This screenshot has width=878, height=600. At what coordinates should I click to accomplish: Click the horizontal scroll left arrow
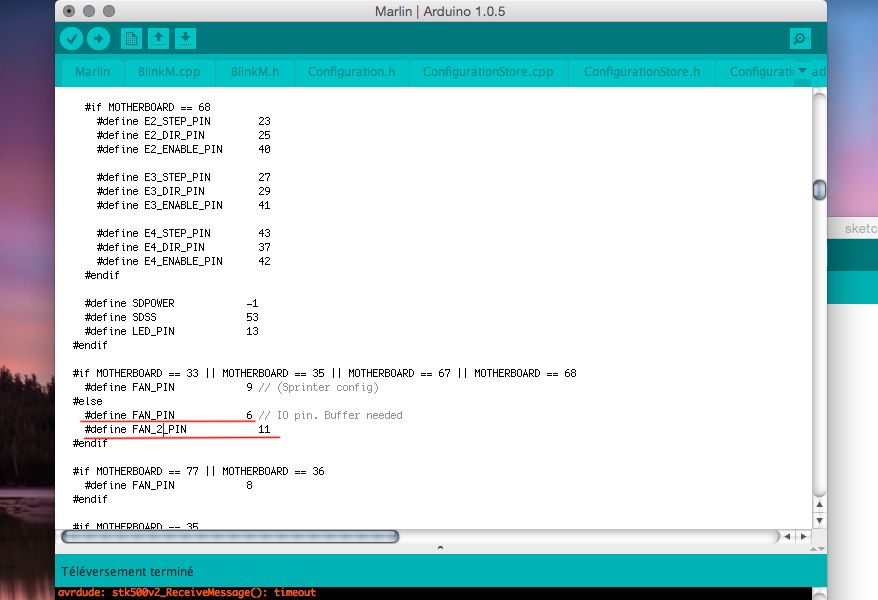point(787,536)
